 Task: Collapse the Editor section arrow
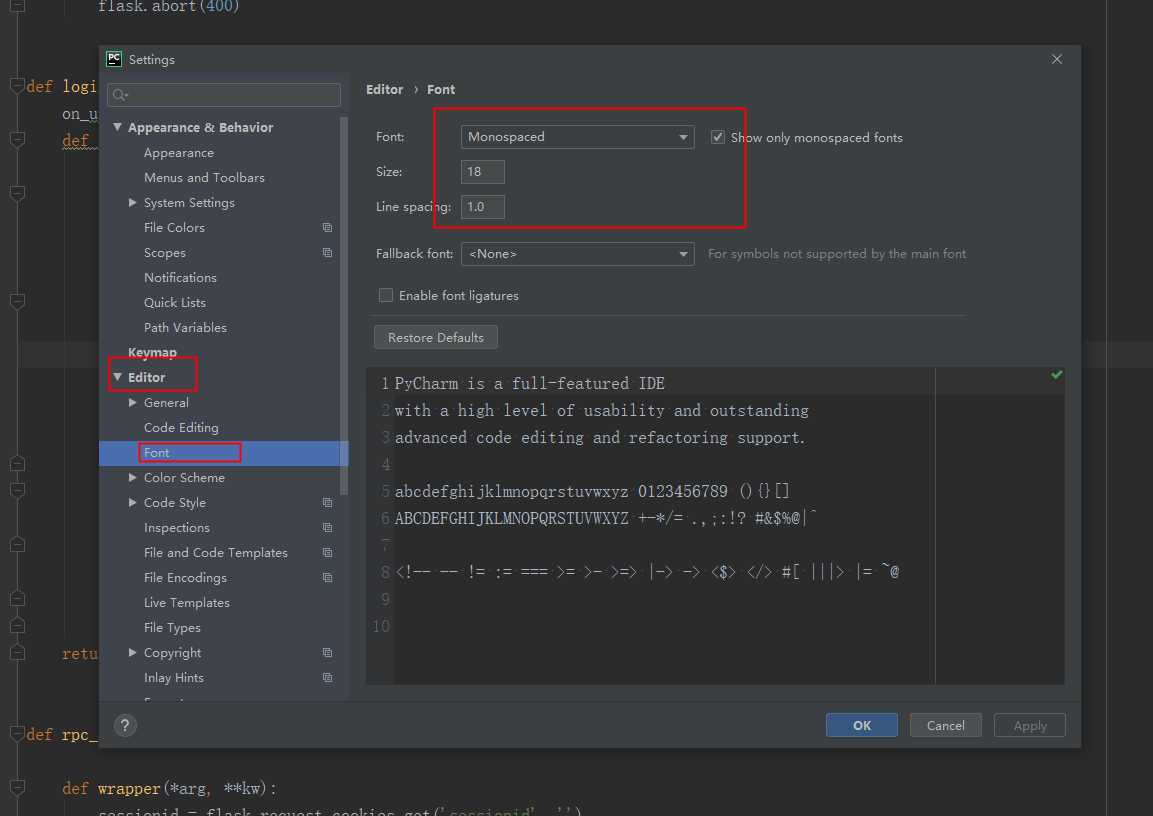click(118, 377)
